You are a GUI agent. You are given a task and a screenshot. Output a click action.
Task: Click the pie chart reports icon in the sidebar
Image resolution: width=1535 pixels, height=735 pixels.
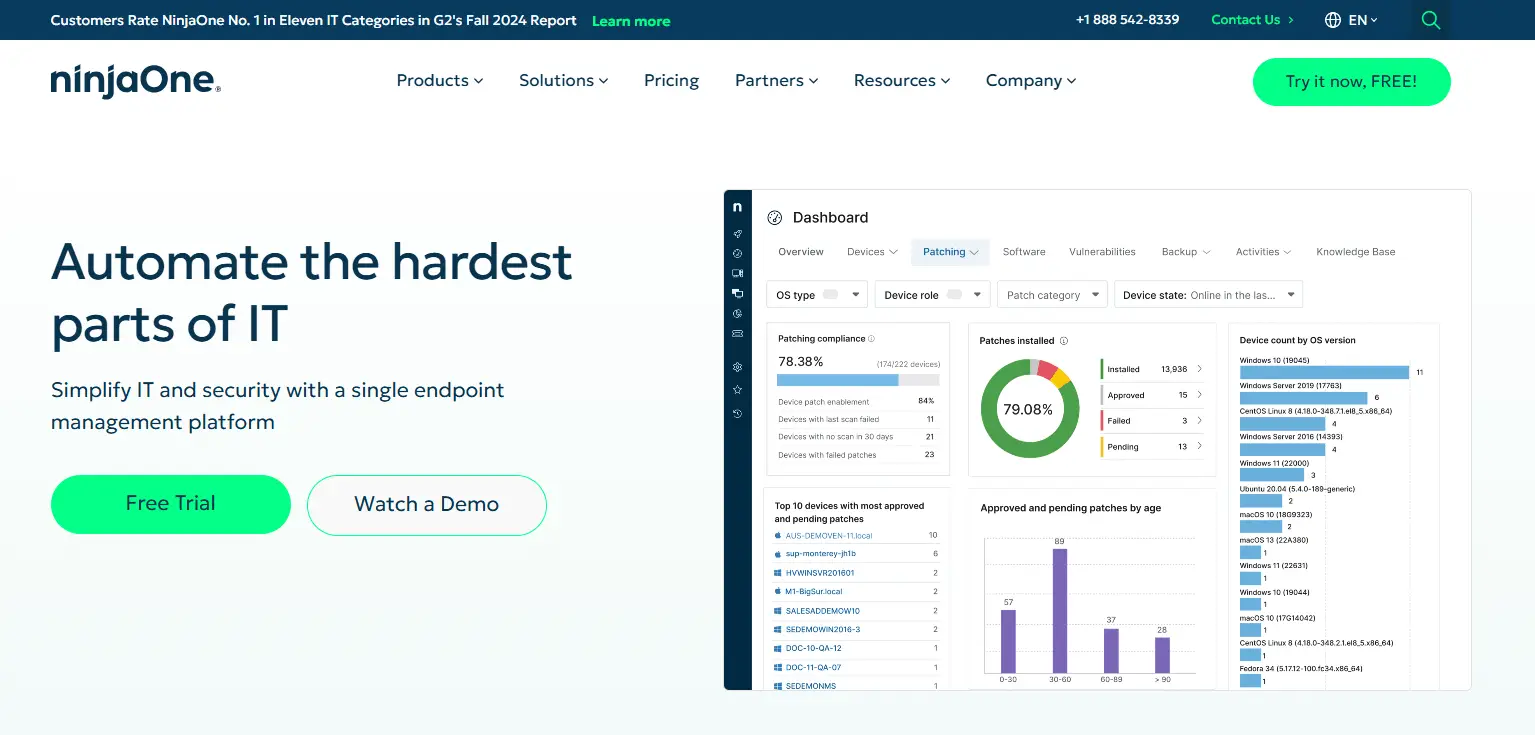coord(737,313)
